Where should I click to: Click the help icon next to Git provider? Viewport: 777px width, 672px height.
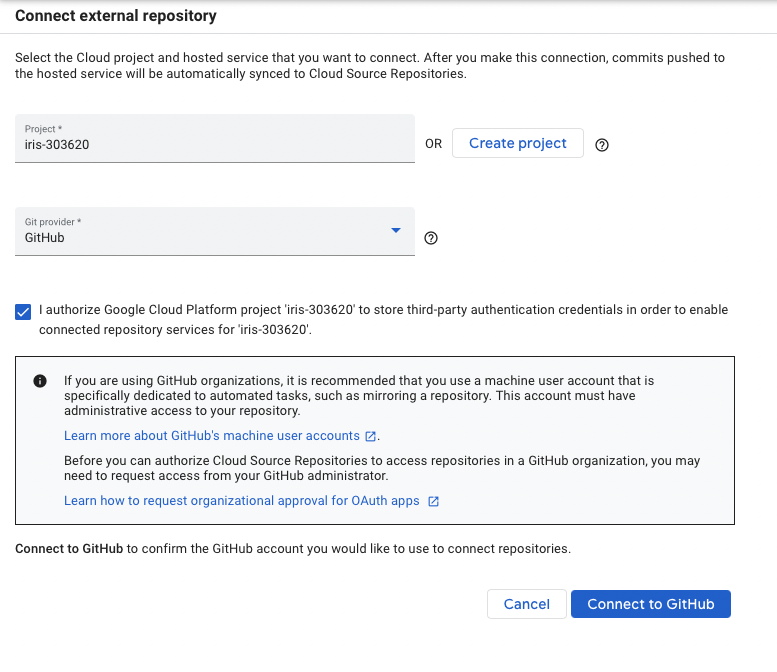click(431, 238)
